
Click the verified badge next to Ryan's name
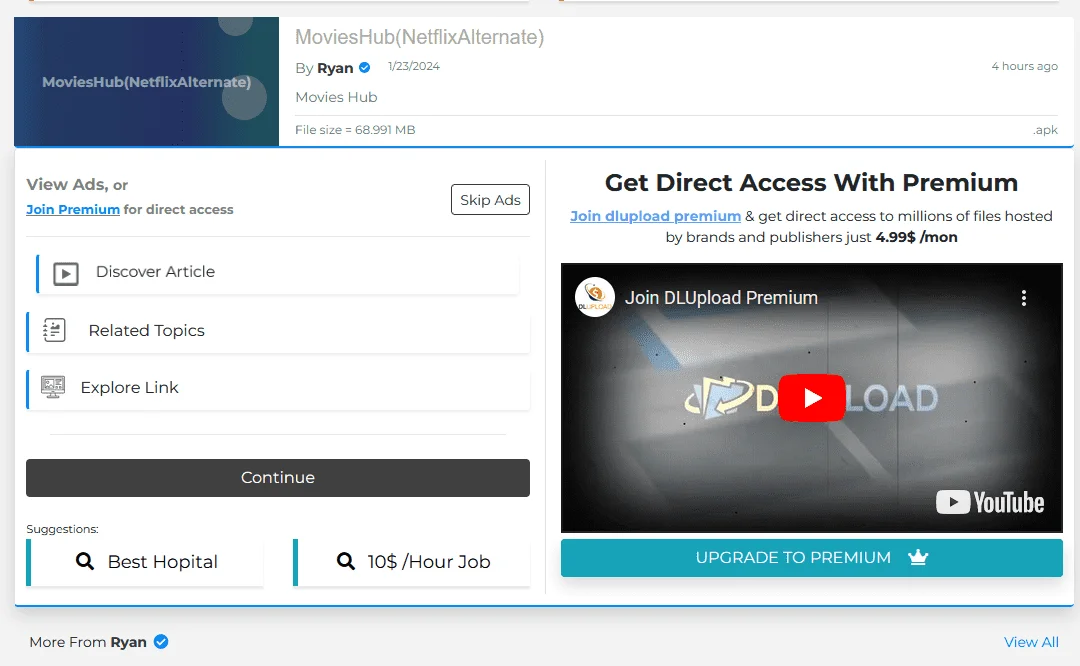coord(364,67)
